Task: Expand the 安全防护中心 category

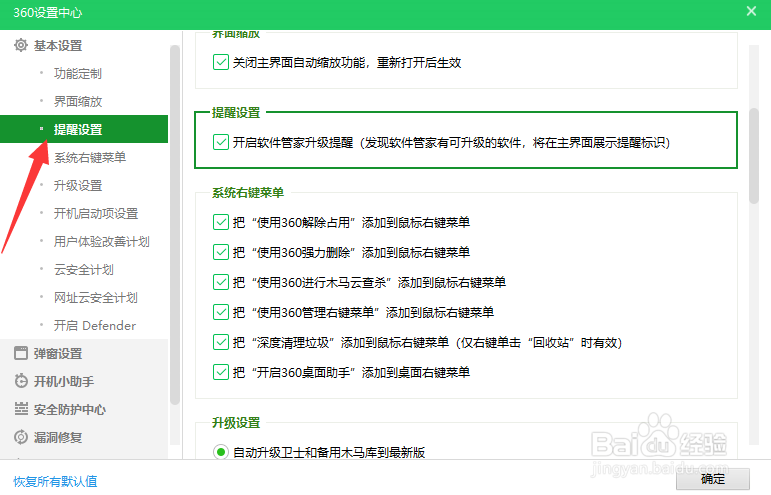Action: (70, 409)
